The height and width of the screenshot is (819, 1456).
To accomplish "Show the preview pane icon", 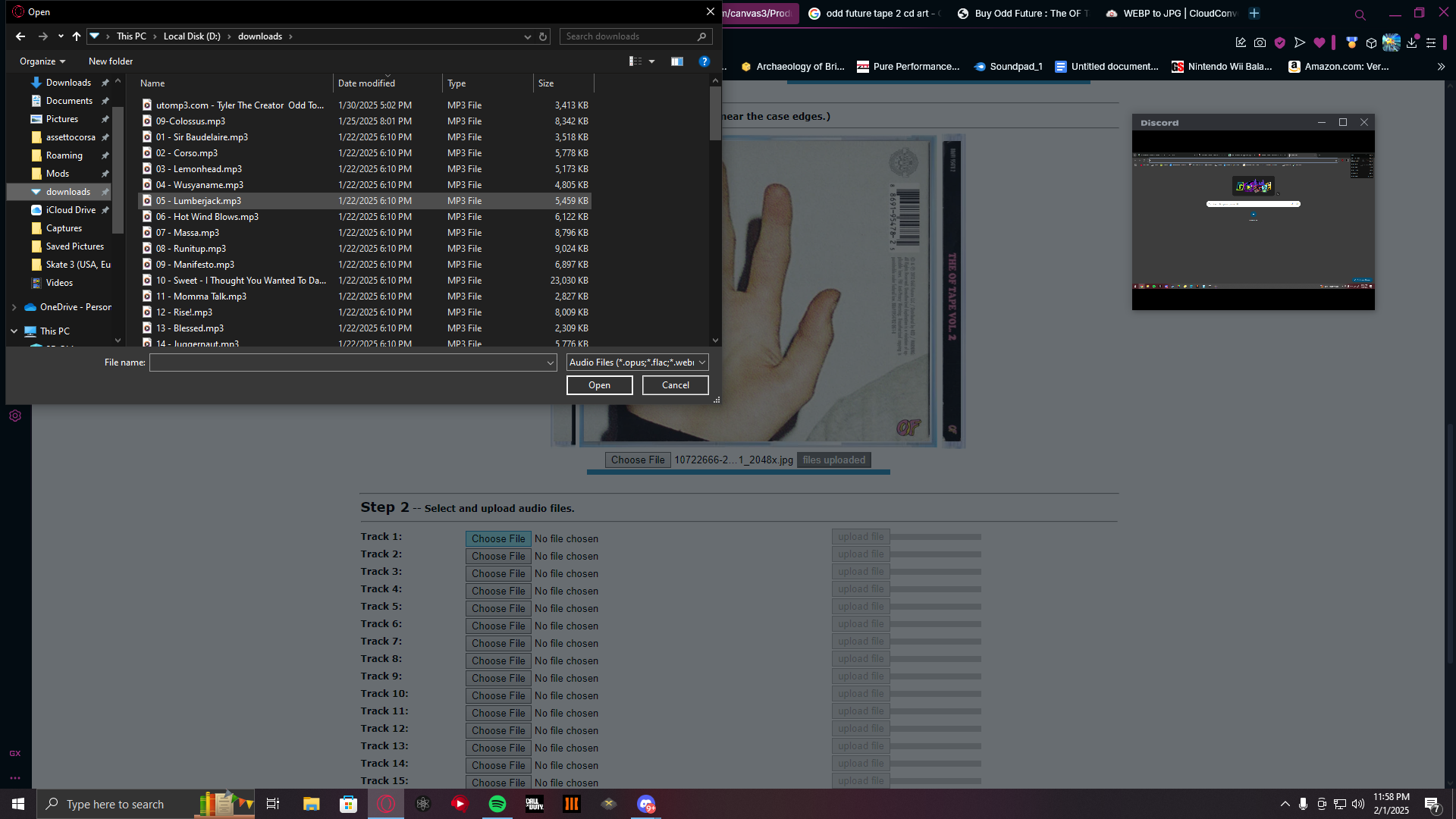I will coord(677,61).
